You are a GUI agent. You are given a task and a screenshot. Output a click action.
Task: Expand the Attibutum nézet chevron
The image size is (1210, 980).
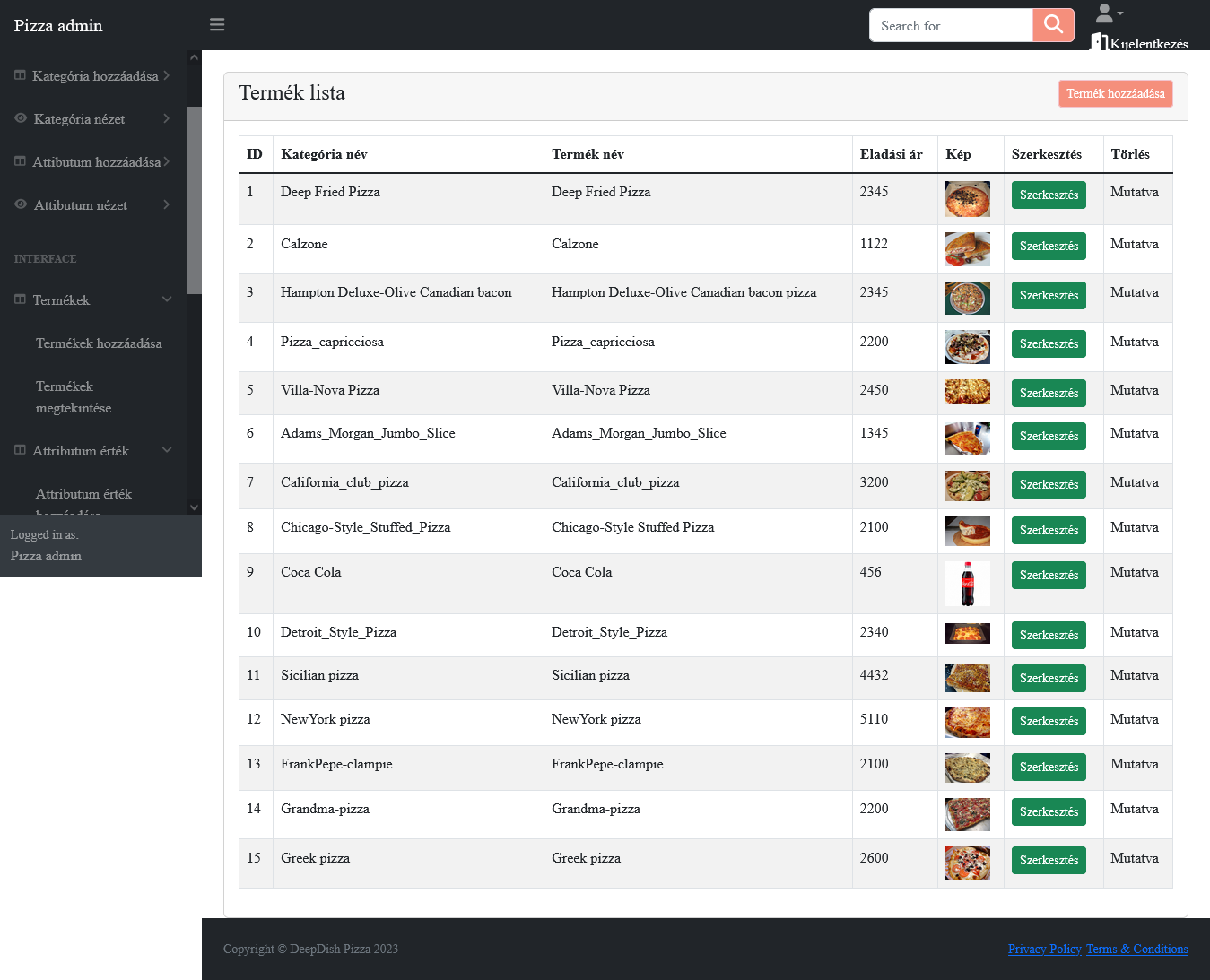pos(167,204)
